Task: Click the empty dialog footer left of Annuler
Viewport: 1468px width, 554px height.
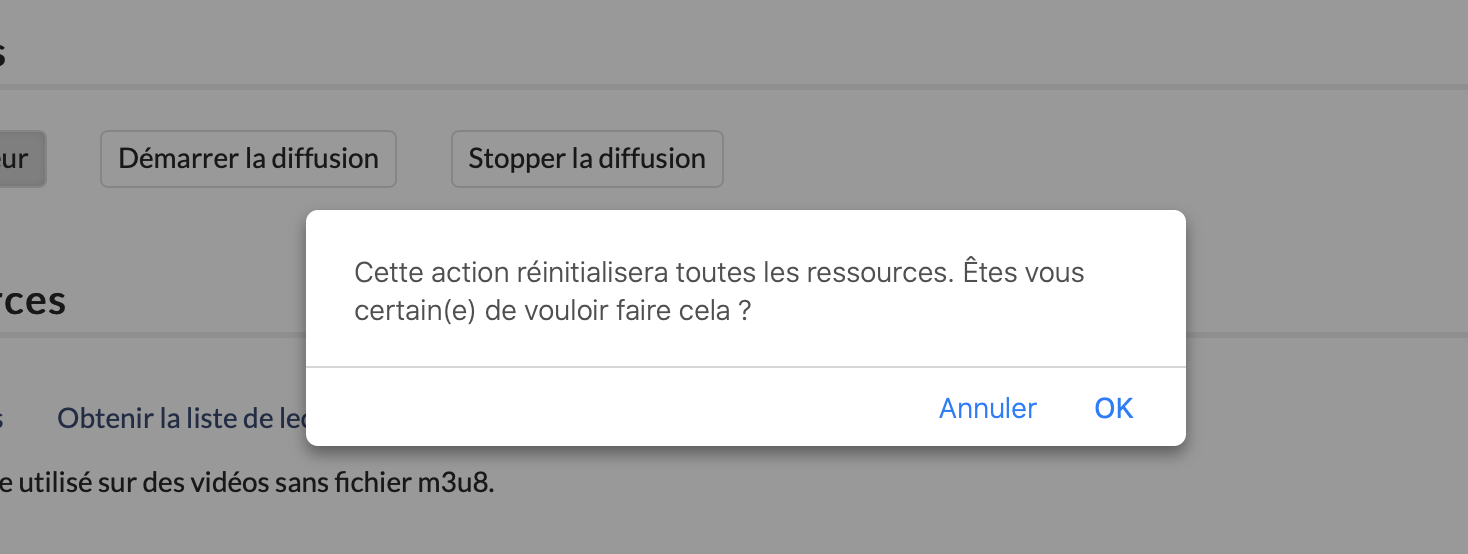Action: pyautogui.click(x=600, y=408)
